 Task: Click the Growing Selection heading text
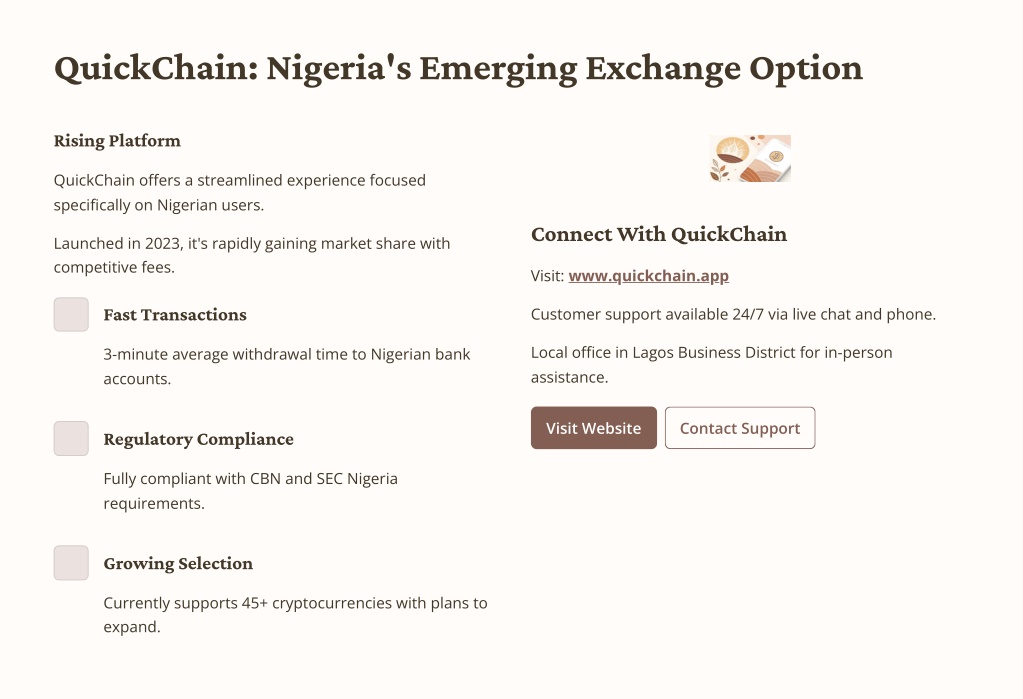(x=178, y=563)
